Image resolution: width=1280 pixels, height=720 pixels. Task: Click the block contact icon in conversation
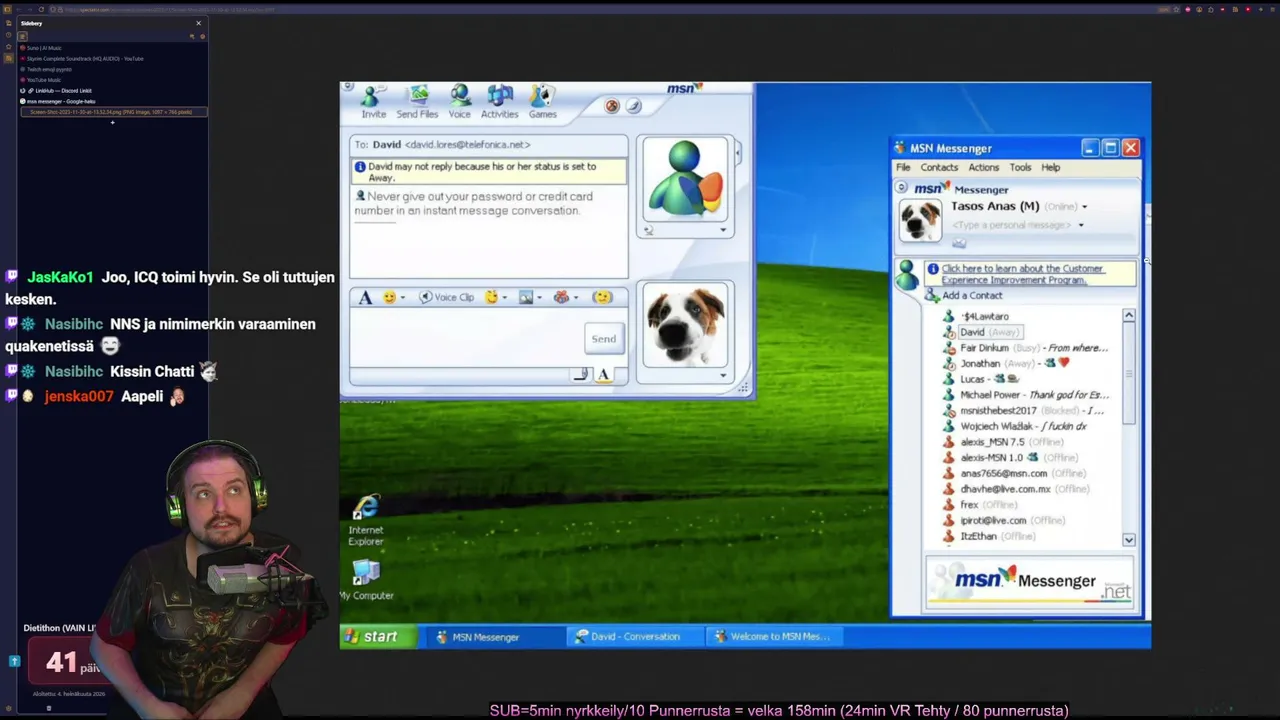(612, 106)
